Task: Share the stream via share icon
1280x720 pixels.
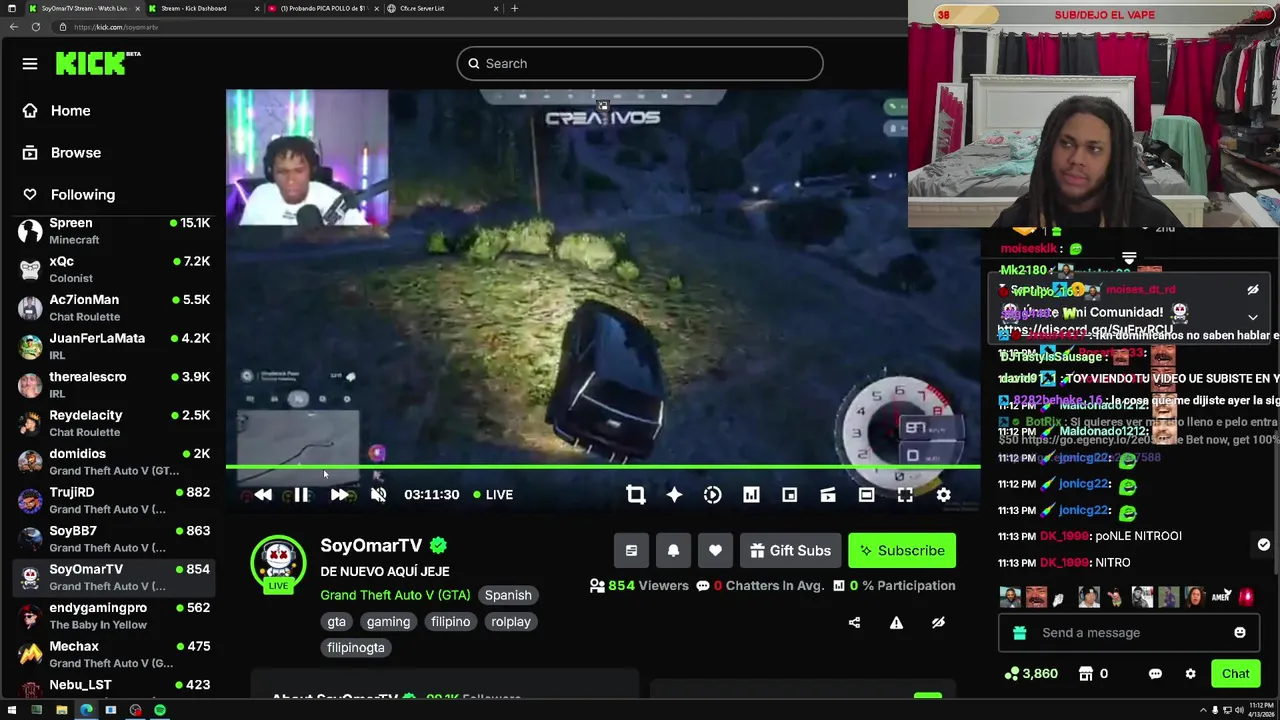Action: coord(854,622)
